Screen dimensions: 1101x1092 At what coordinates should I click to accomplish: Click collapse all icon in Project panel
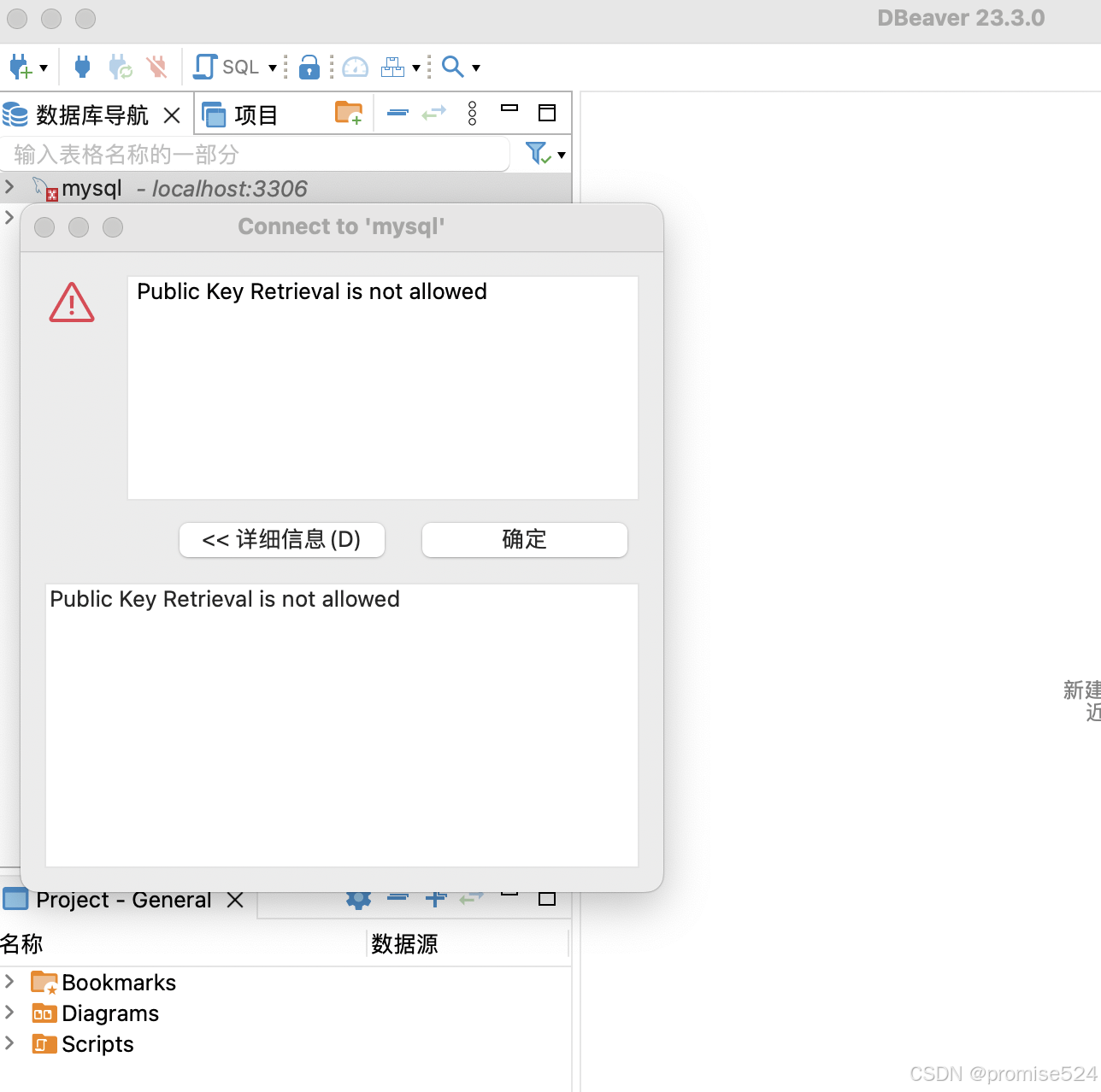pos(397,897)
